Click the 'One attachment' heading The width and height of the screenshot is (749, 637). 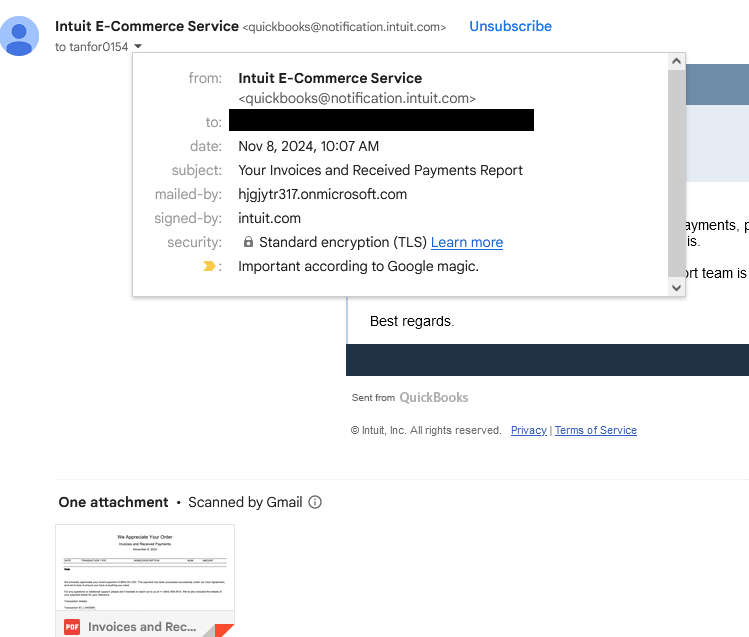click(113, 502)
